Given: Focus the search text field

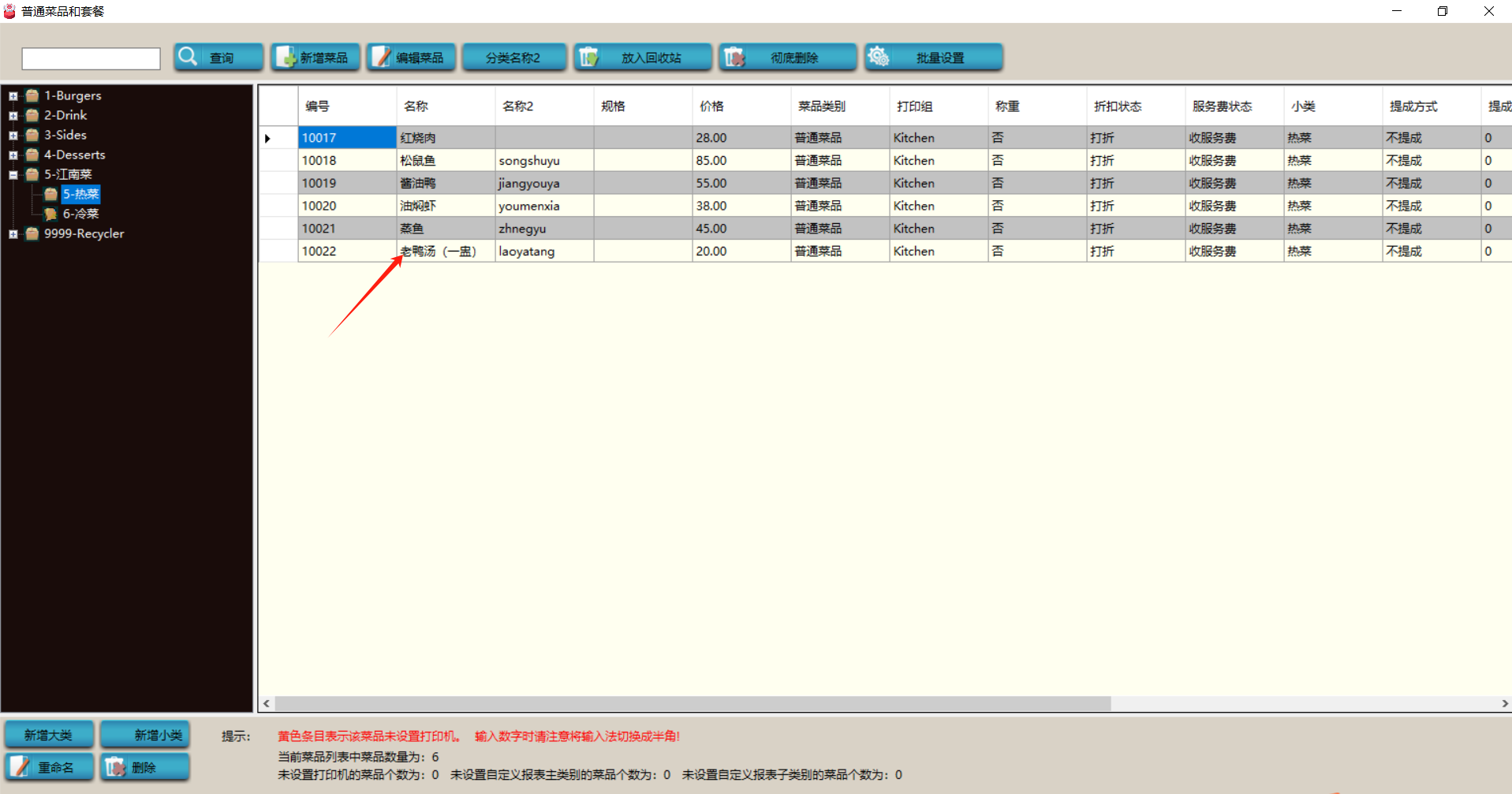Looking at the screenshot, I should pos(91,58).
